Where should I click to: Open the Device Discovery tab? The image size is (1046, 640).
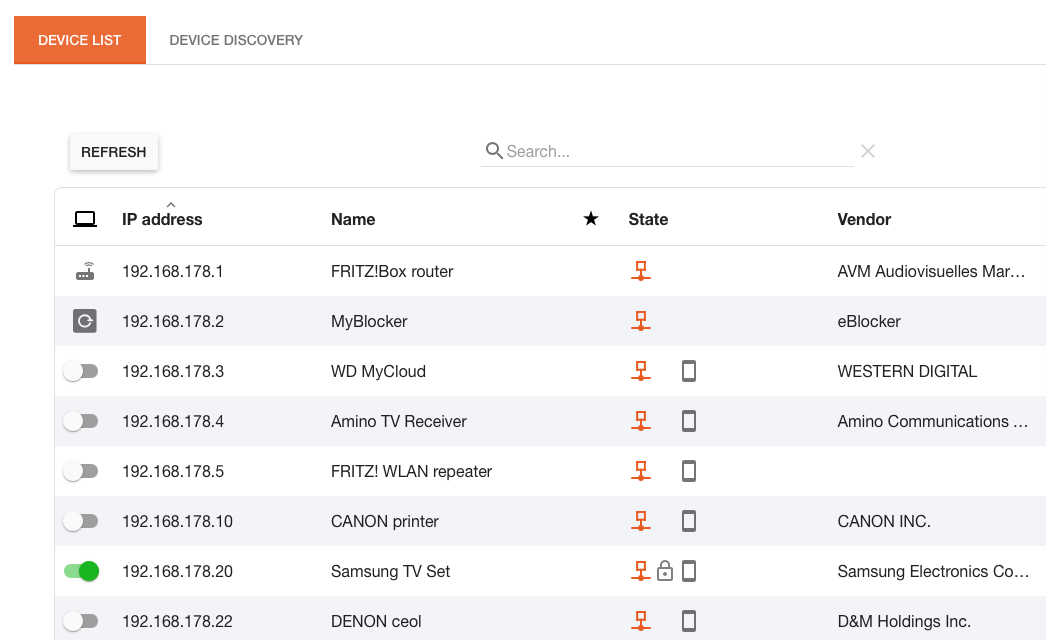point(236,40)
